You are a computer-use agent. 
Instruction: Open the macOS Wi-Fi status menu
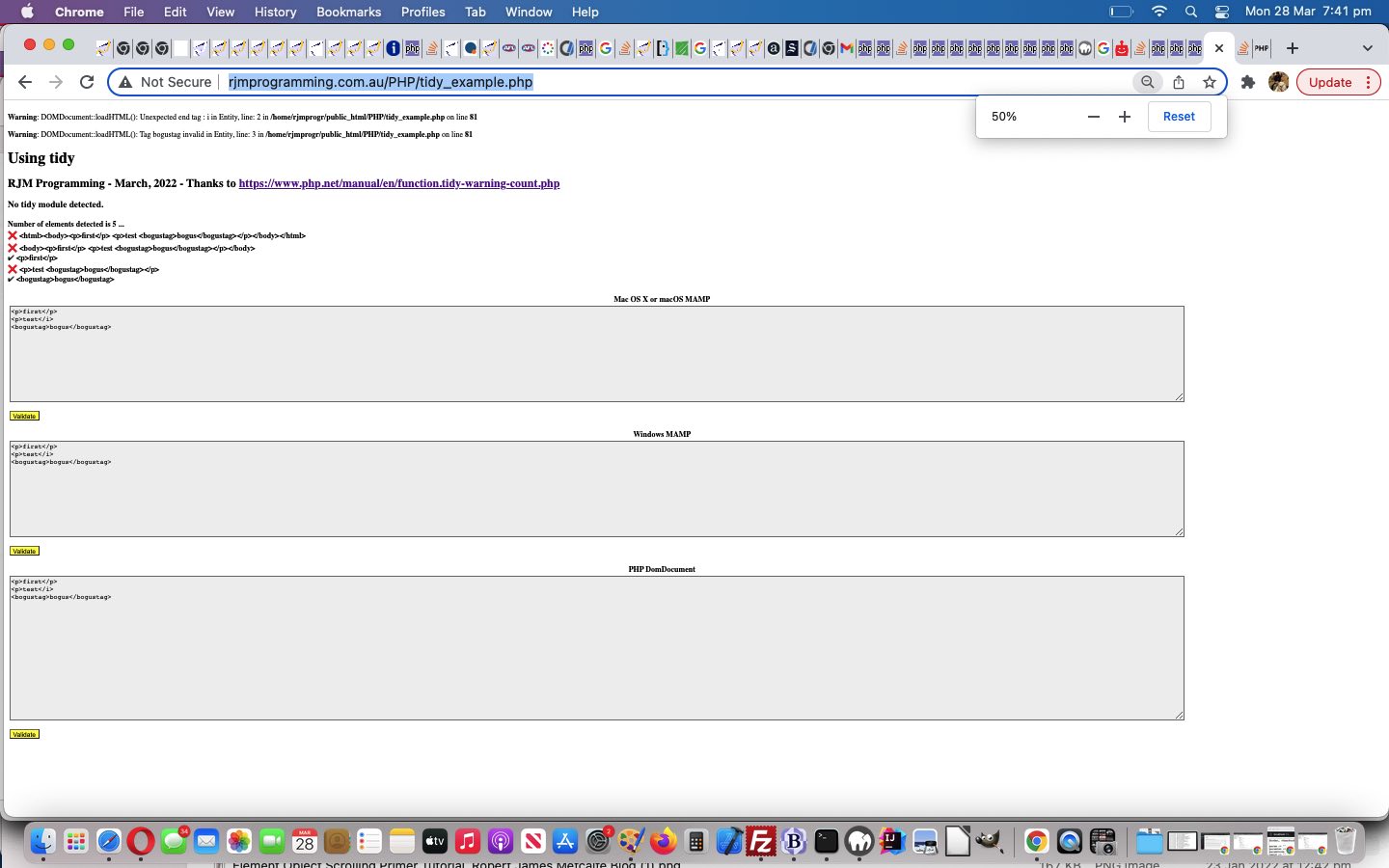click(x=1158, y=12)
